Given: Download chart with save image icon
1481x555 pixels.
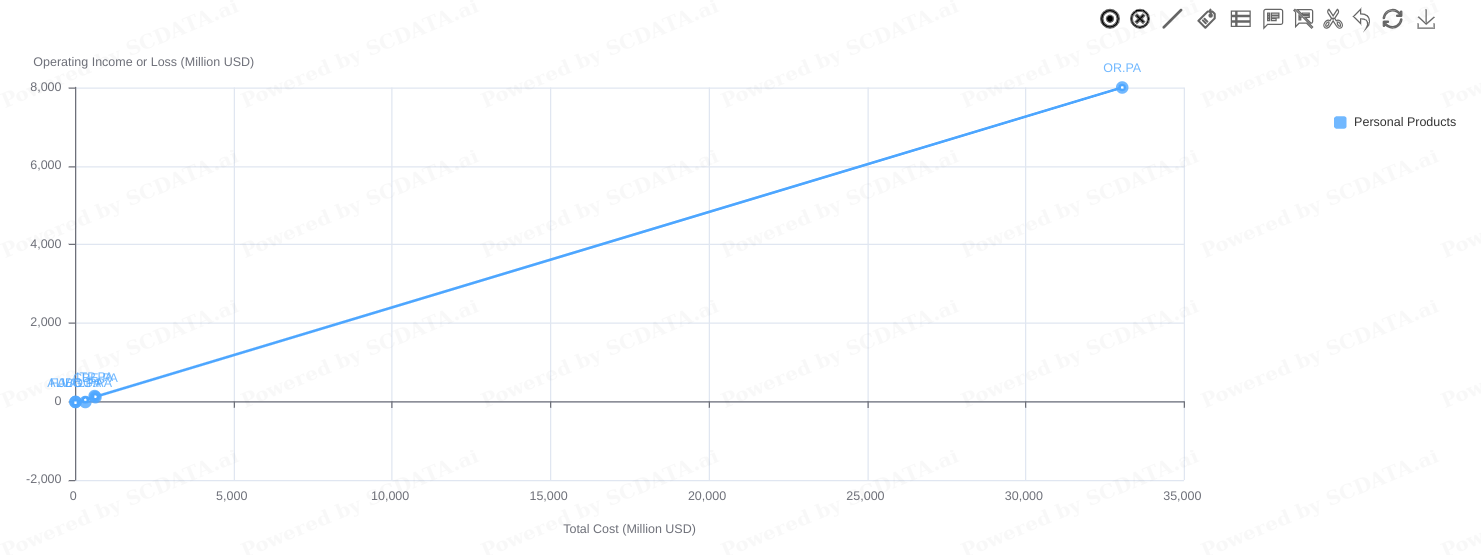Looking at the screenshot, I should click(1426, 18).
